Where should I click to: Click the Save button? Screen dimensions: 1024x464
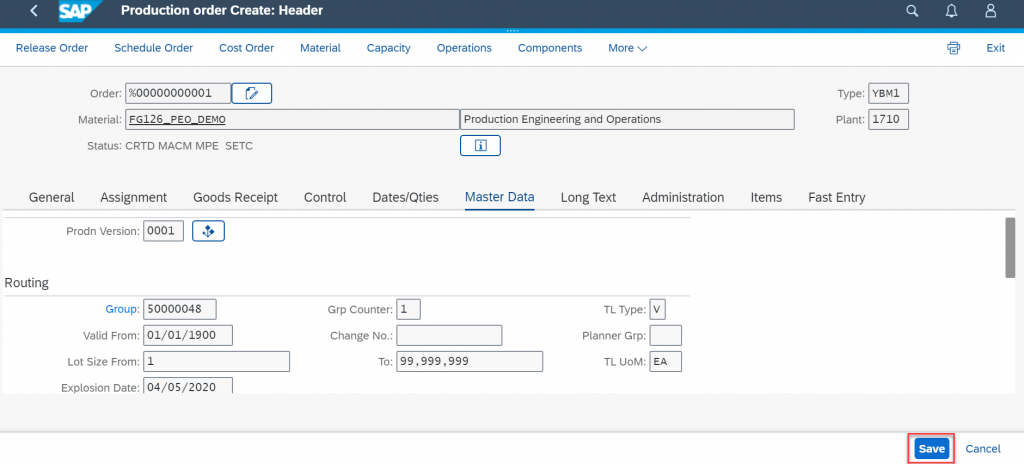tap(932, 449)
